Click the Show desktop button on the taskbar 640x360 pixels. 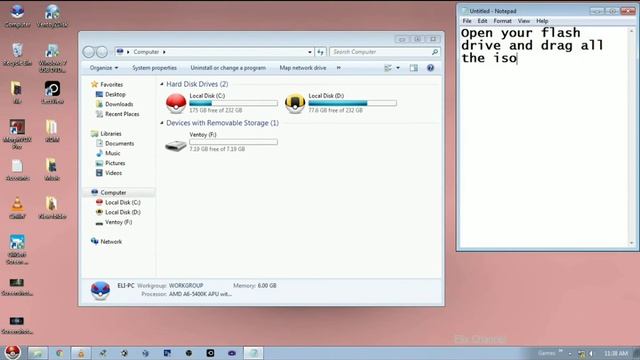[637, 353]
